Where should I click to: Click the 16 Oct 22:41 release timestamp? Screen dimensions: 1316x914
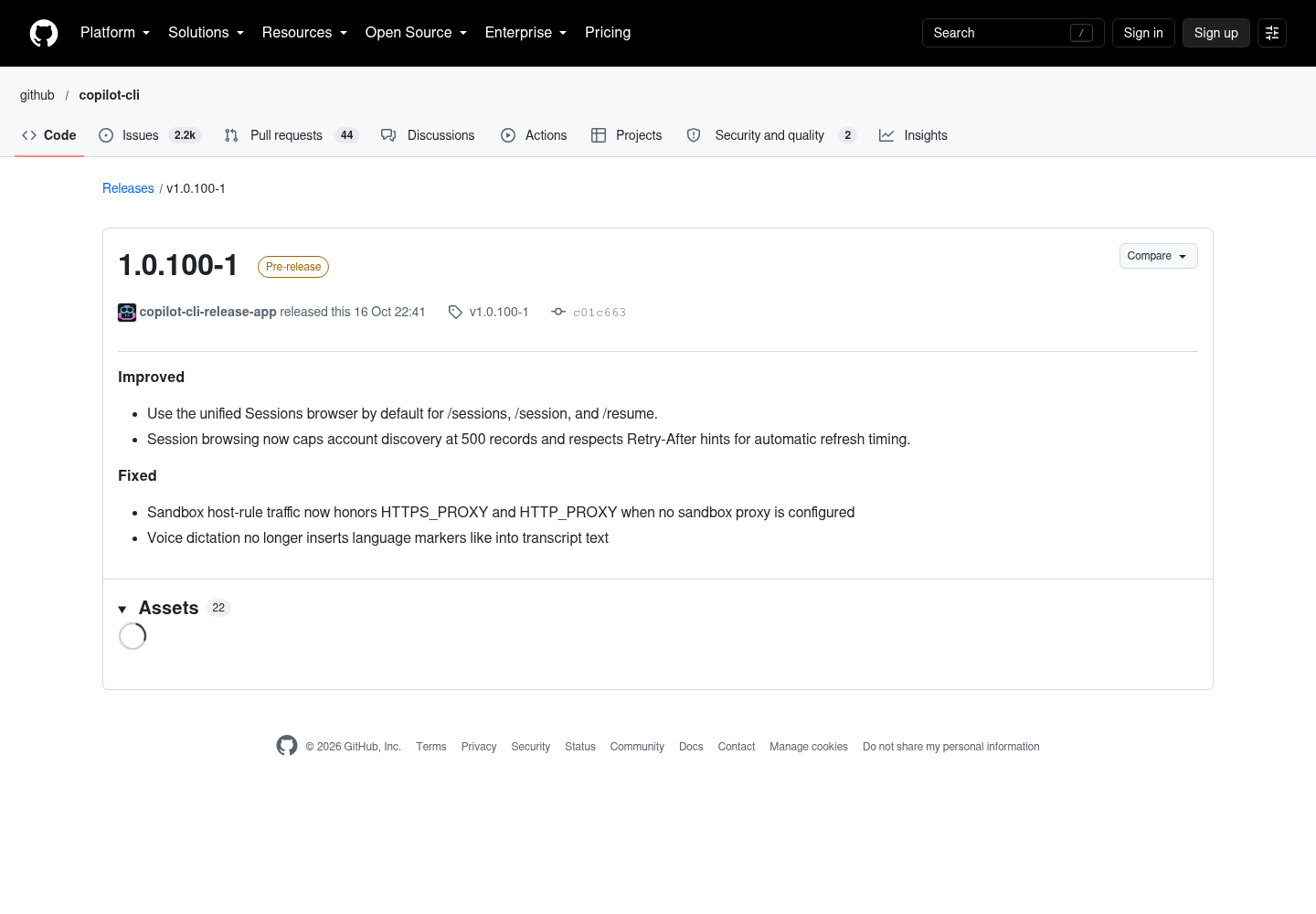coord(390,312)
